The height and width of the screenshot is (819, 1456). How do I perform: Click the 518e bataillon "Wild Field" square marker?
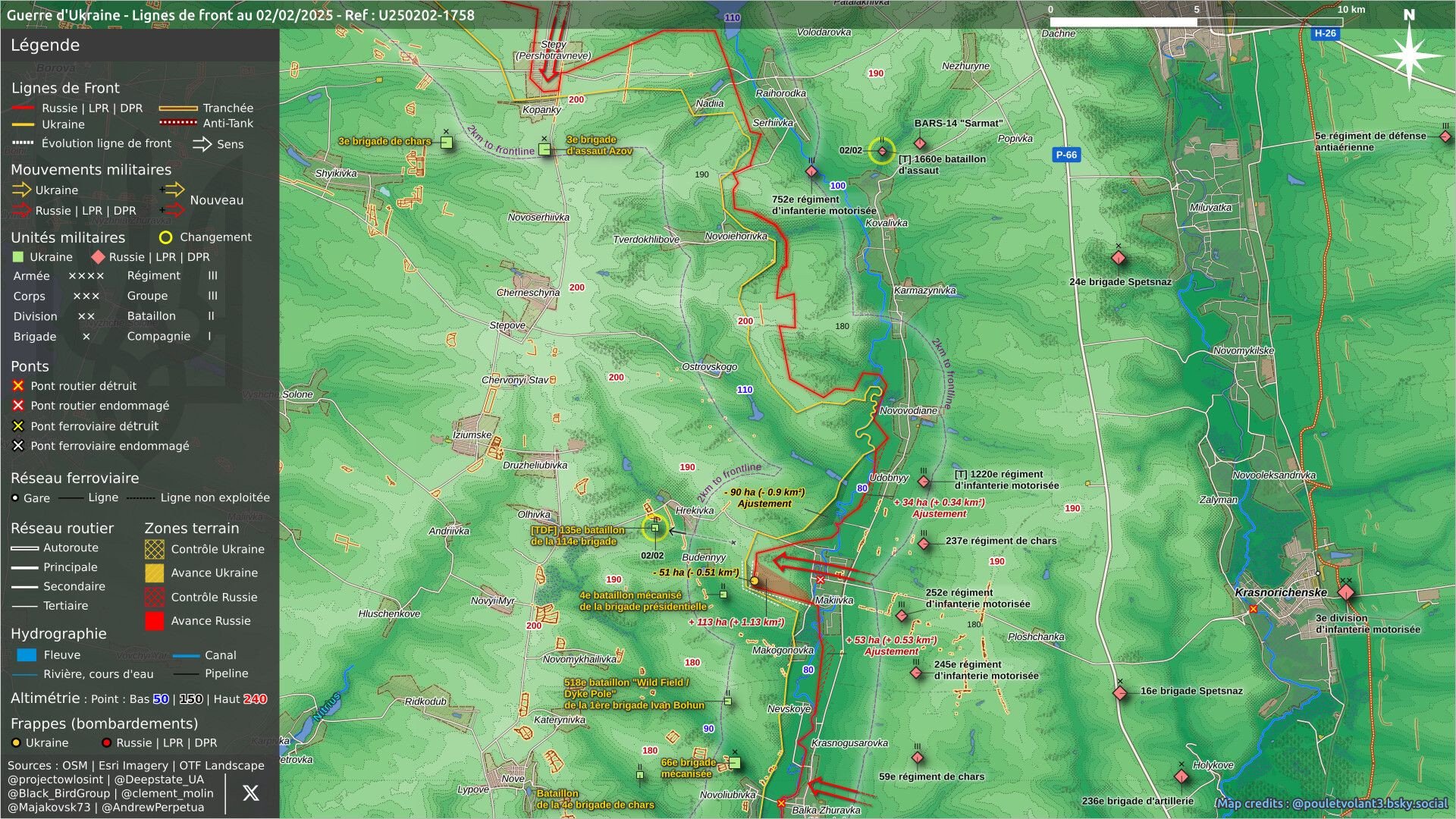pos(727,701)
